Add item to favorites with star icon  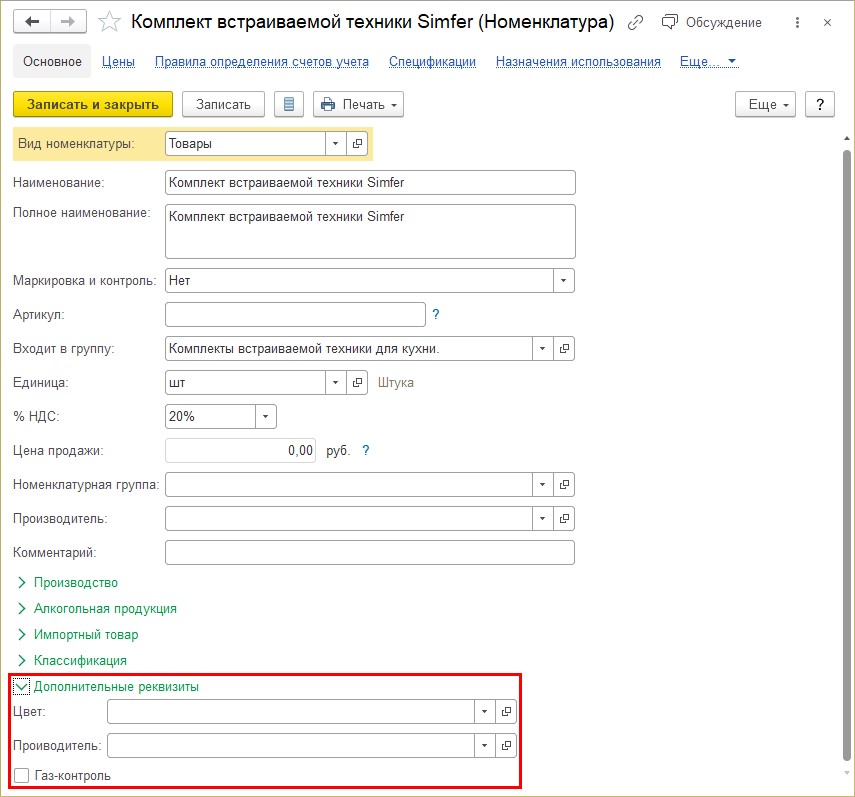110,22
